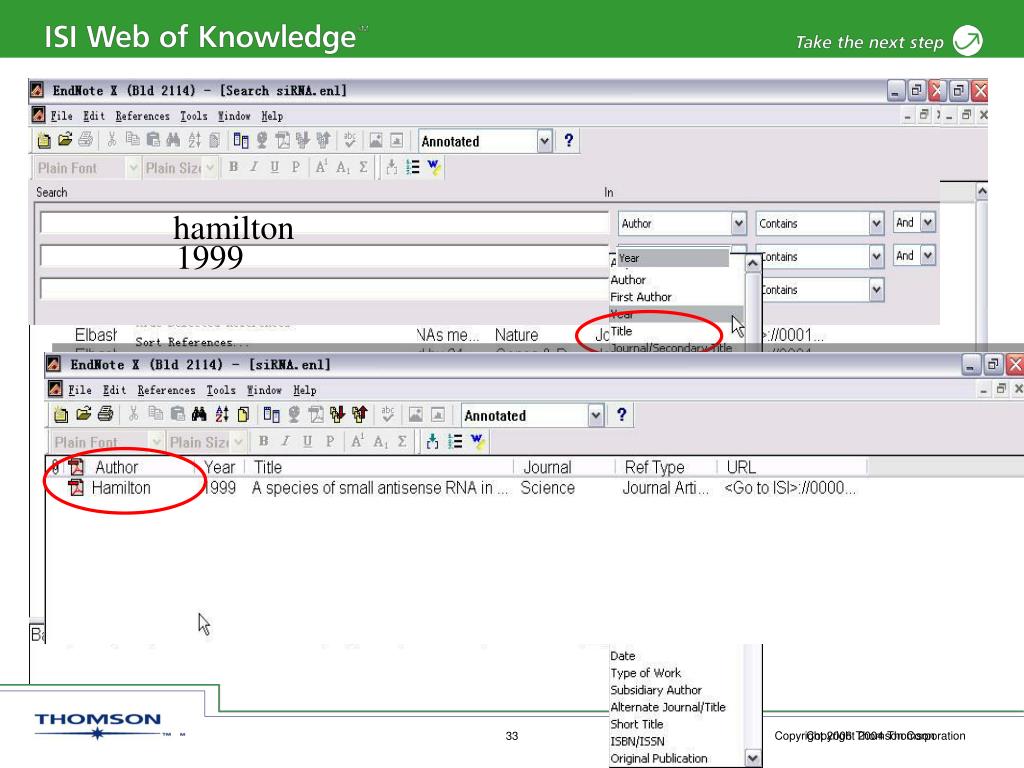Open the third search row's Contains dropdown
The height and width of the screenshot is (768, 1024).
[876, 289]
